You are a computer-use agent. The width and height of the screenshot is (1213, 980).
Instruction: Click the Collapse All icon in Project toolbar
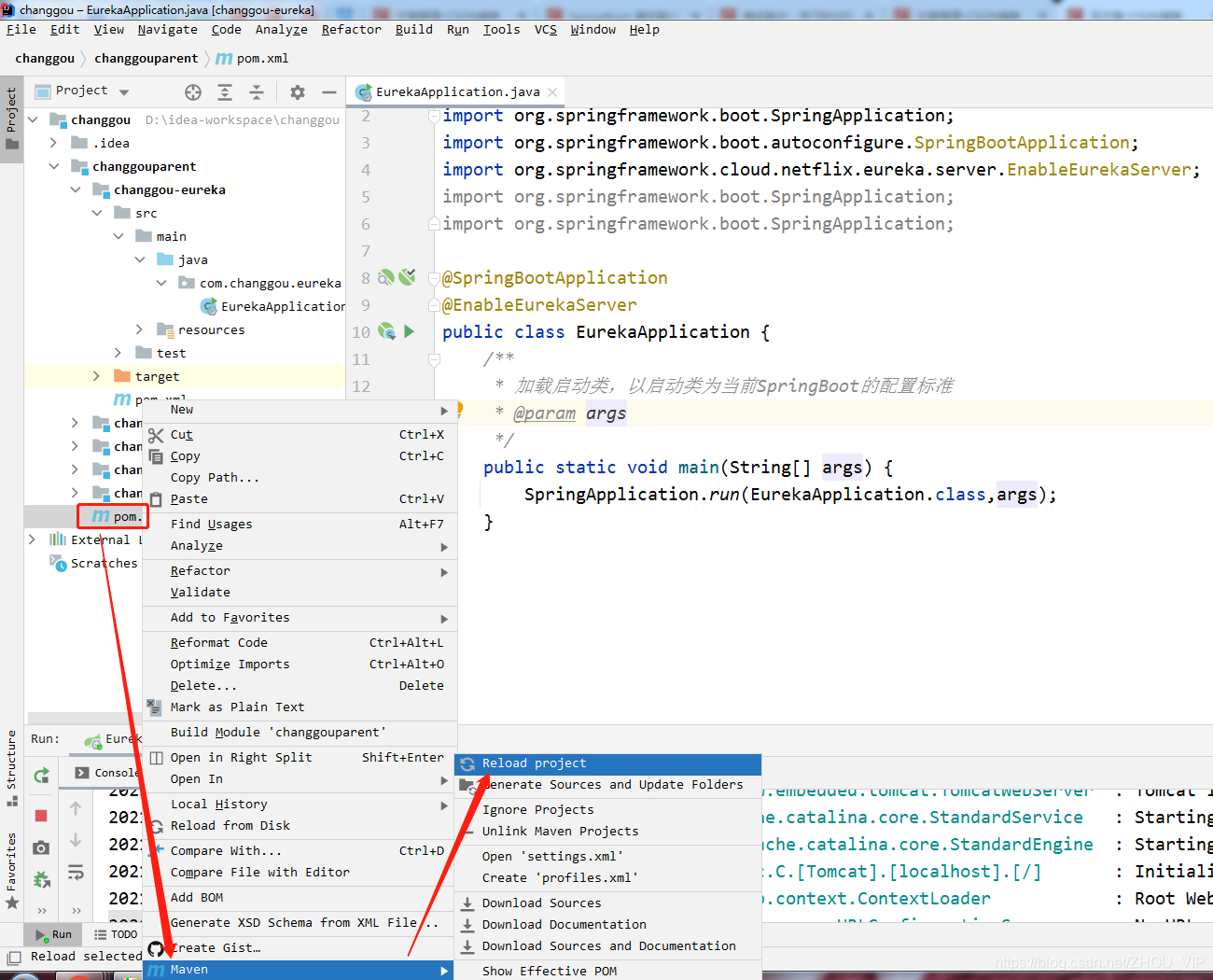tap(257, 91)
